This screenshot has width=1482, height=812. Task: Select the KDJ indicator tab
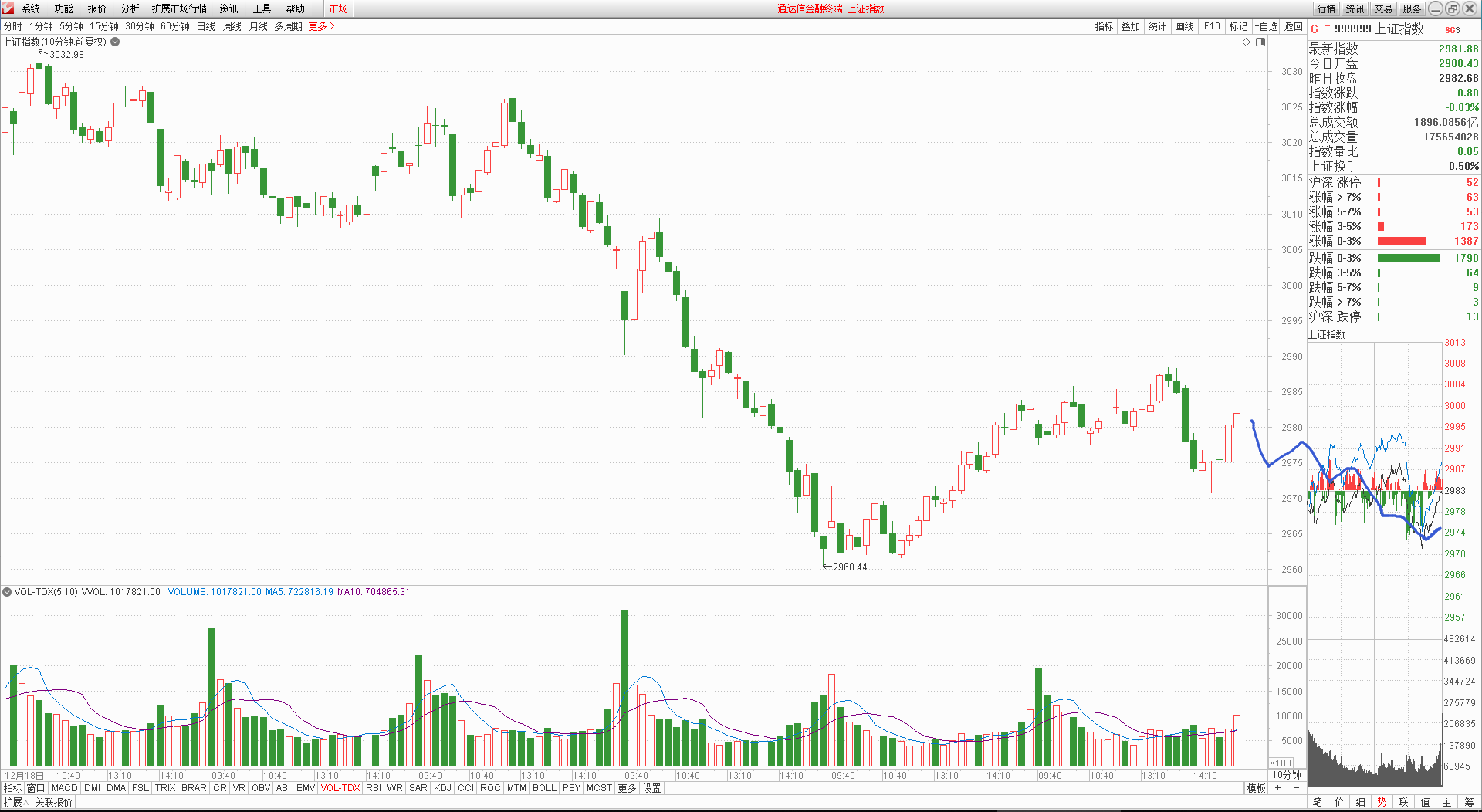coord(442,788)
